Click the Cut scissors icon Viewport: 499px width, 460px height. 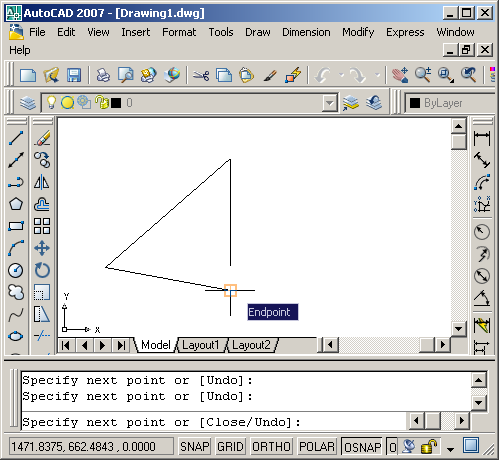point(201,75)
